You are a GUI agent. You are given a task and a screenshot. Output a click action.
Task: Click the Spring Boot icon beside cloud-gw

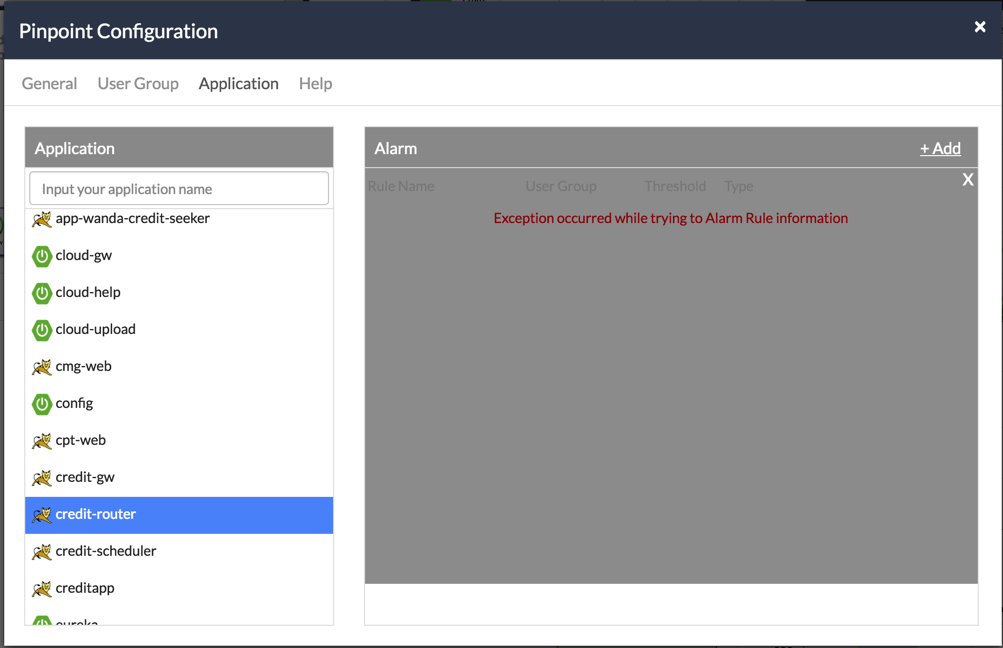pos(42,257)
